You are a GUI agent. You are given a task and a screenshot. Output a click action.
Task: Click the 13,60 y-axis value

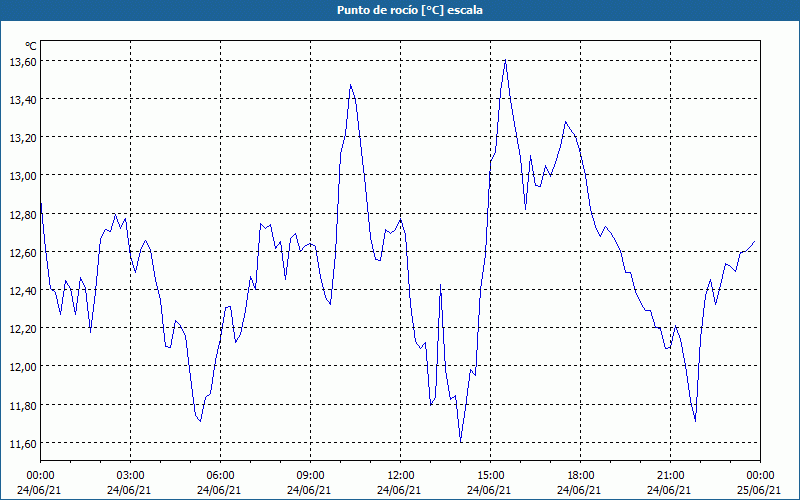23,61
